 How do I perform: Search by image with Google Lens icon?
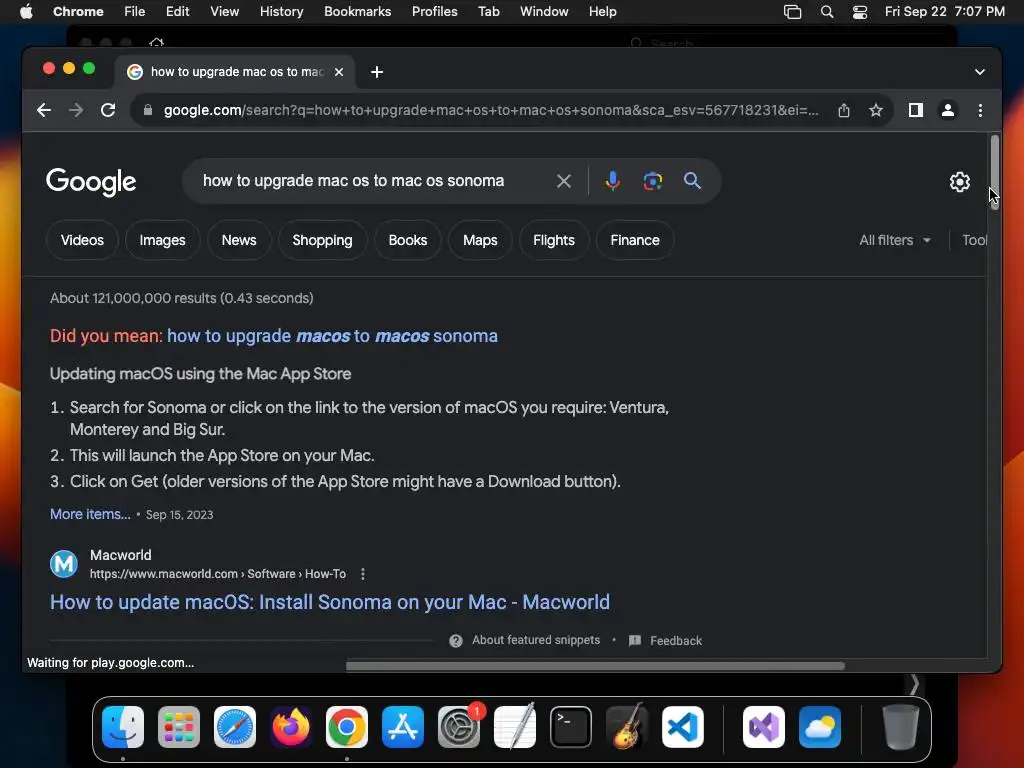pos(652,181)
